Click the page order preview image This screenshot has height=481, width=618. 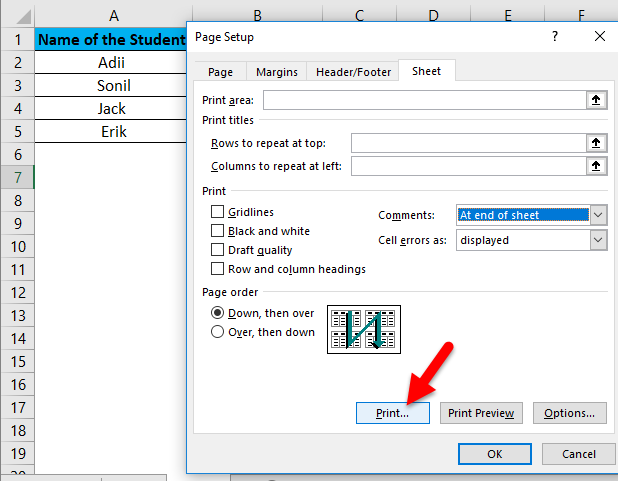tap(364, 330)
